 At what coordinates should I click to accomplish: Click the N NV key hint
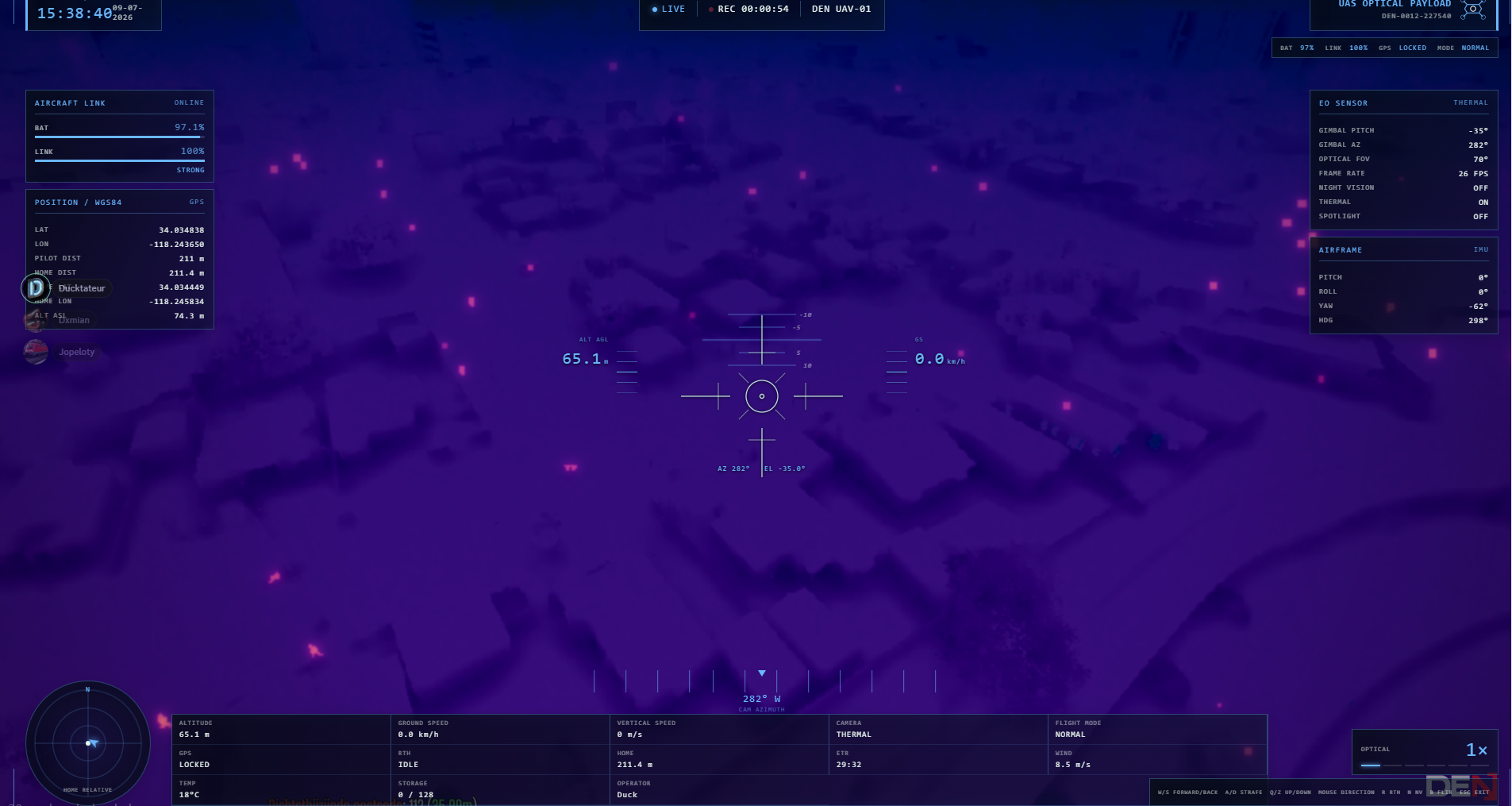coord(1415,792)
